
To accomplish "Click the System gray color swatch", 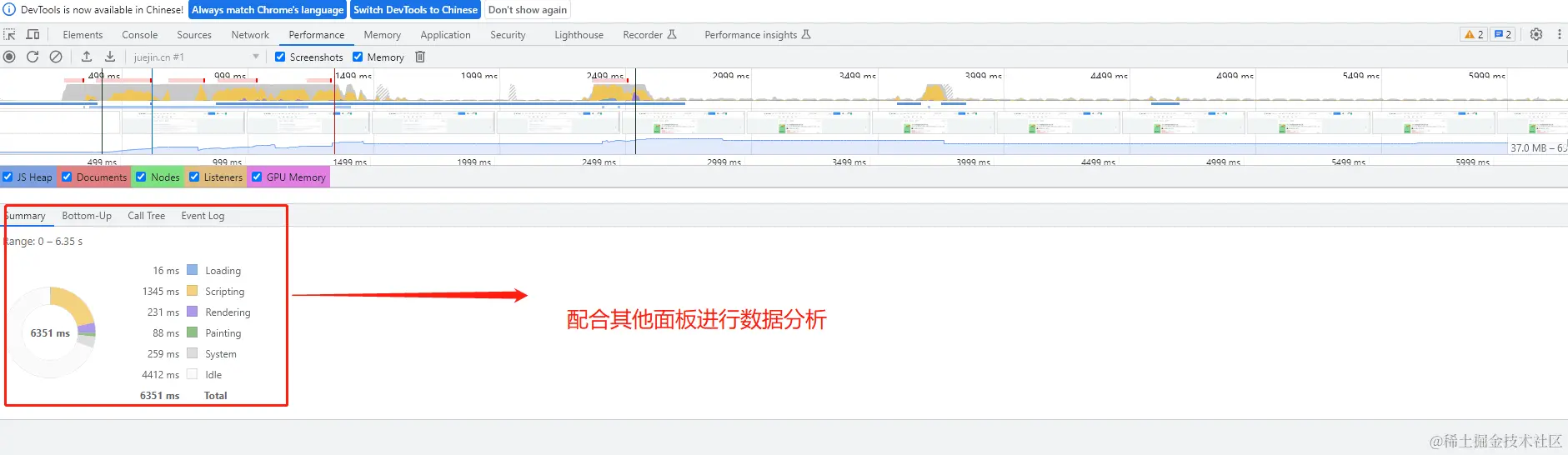I will tap(193, 353).
